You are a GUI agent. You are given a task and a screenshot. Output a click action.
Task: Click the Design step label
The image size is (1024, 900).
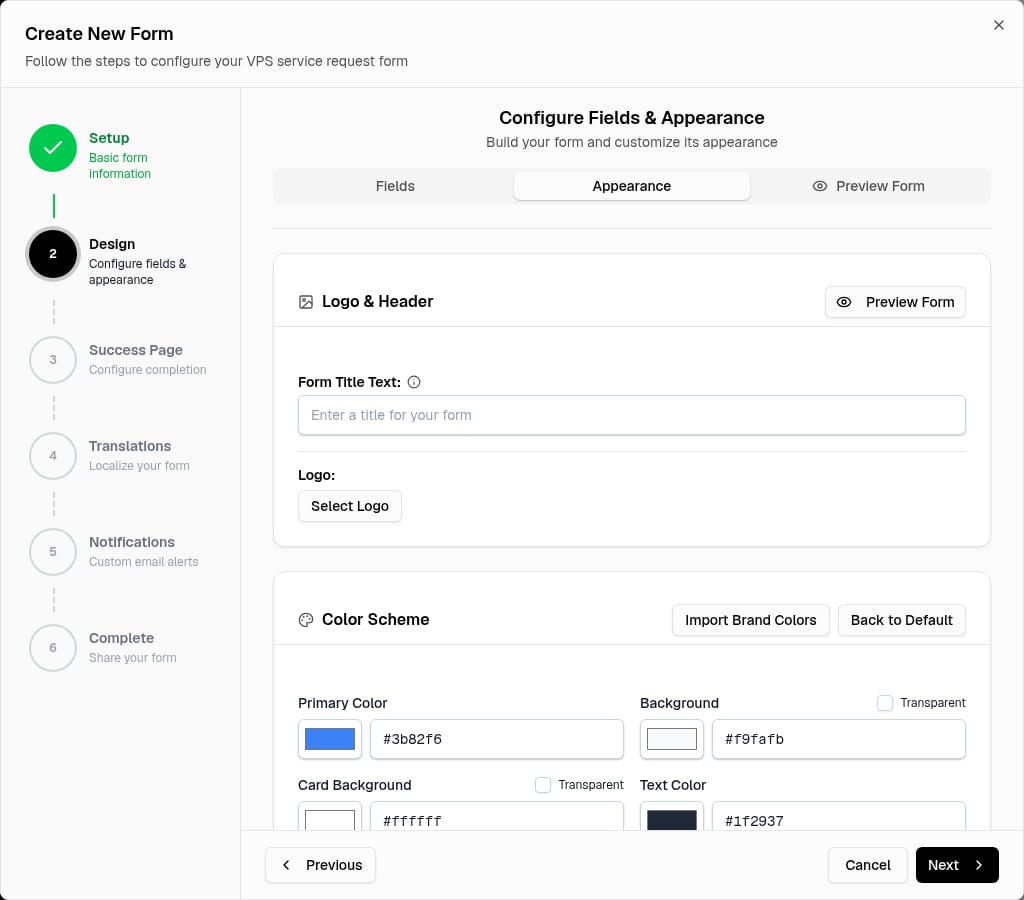click(112, 244)
